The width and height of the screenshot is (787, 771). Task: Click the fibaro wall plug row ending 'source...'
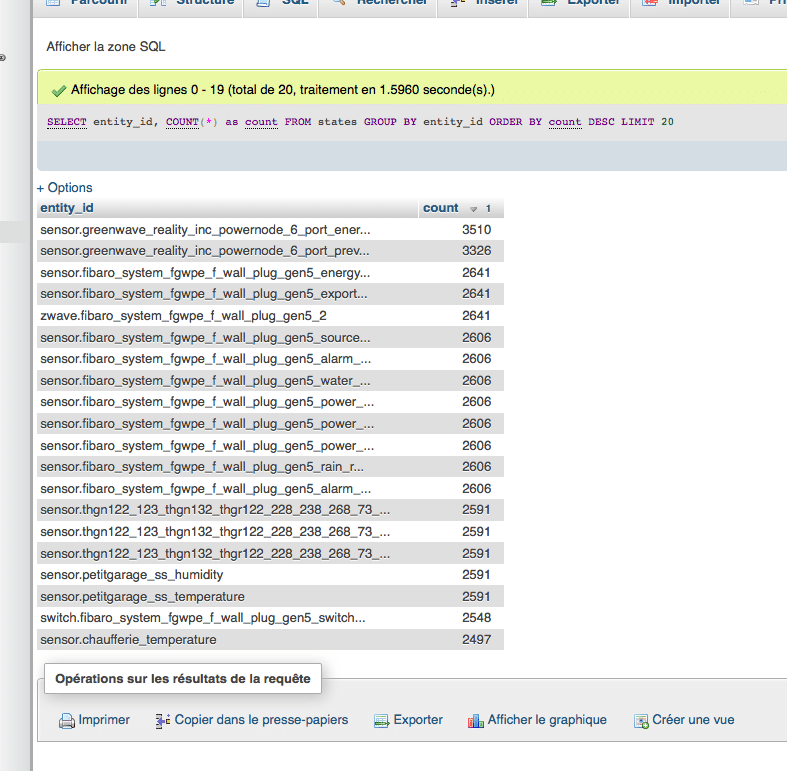coord(270,337)
